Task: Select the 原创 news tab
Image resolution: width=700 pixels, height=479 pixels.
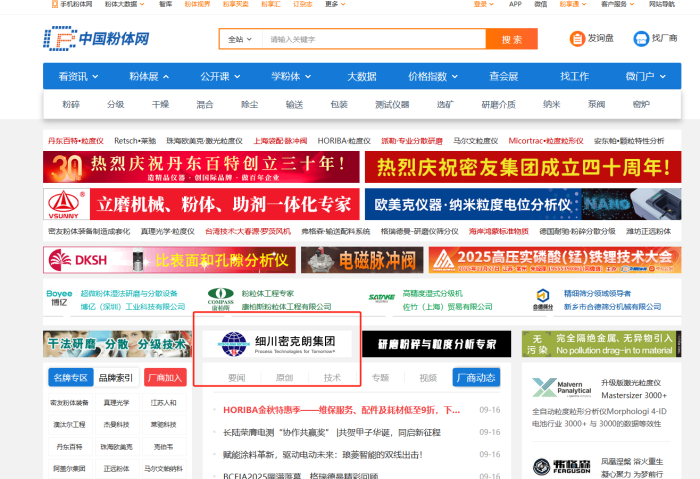Action: coord(284,378)
